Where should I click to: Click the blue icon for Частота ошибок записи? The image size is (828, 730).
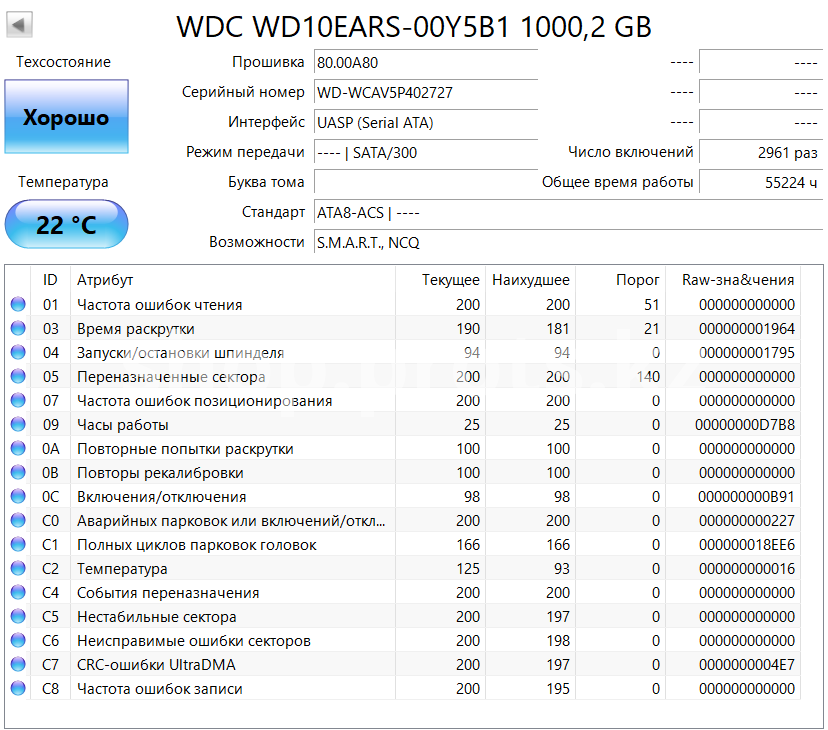pyautogui.click(x=18, y=689)
